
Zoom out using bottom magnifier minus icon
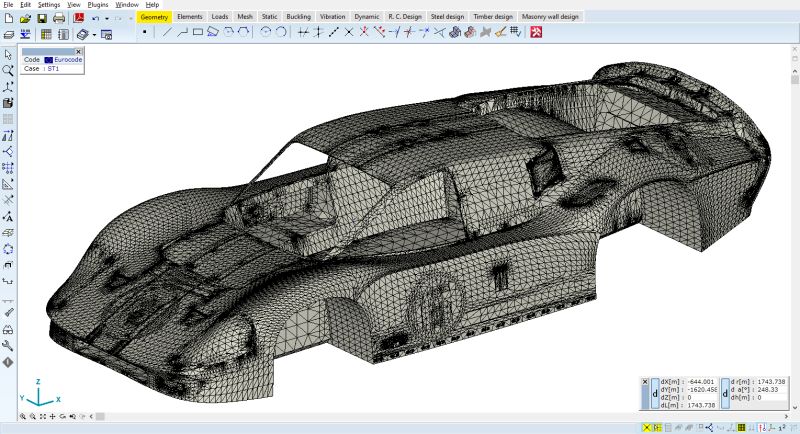click(33, 417)
